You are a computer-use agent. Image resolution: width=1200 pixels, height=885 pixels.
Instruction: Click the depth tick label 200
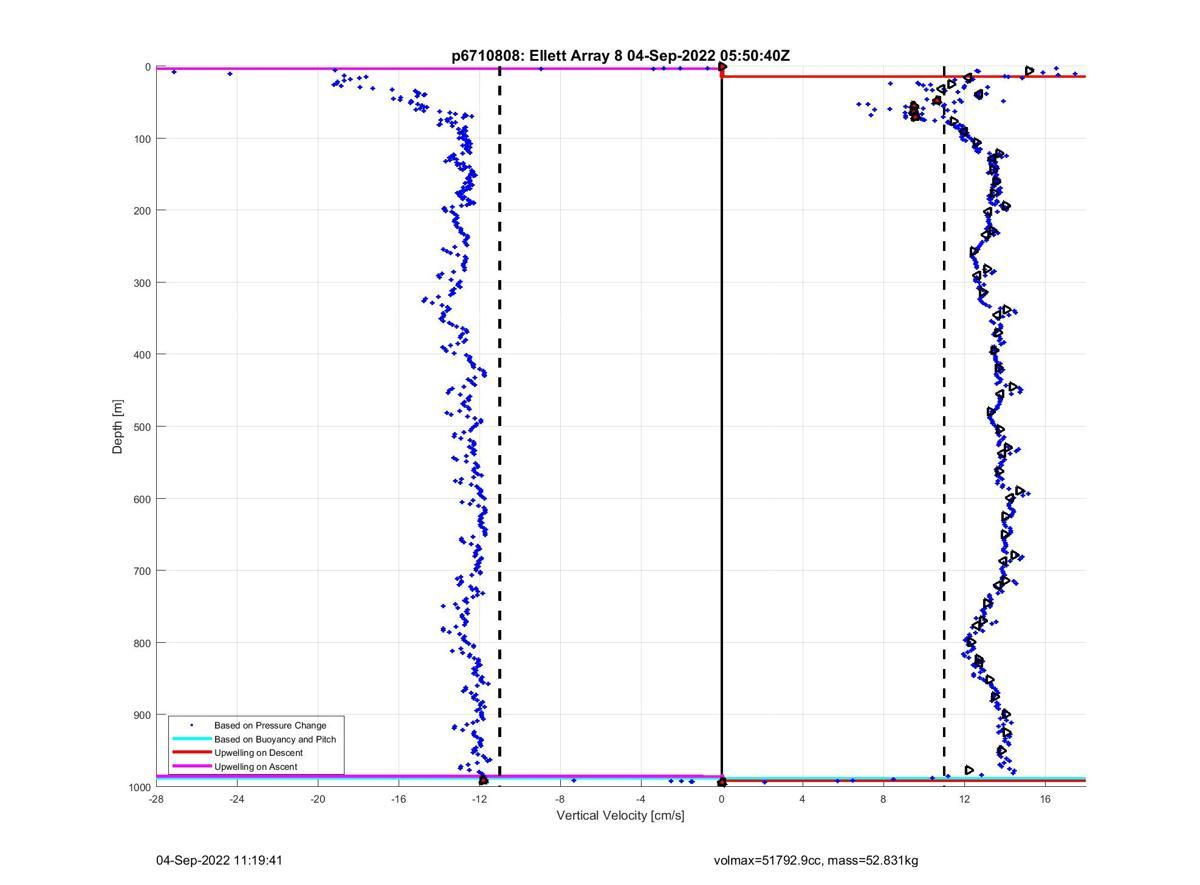[142, 211]
